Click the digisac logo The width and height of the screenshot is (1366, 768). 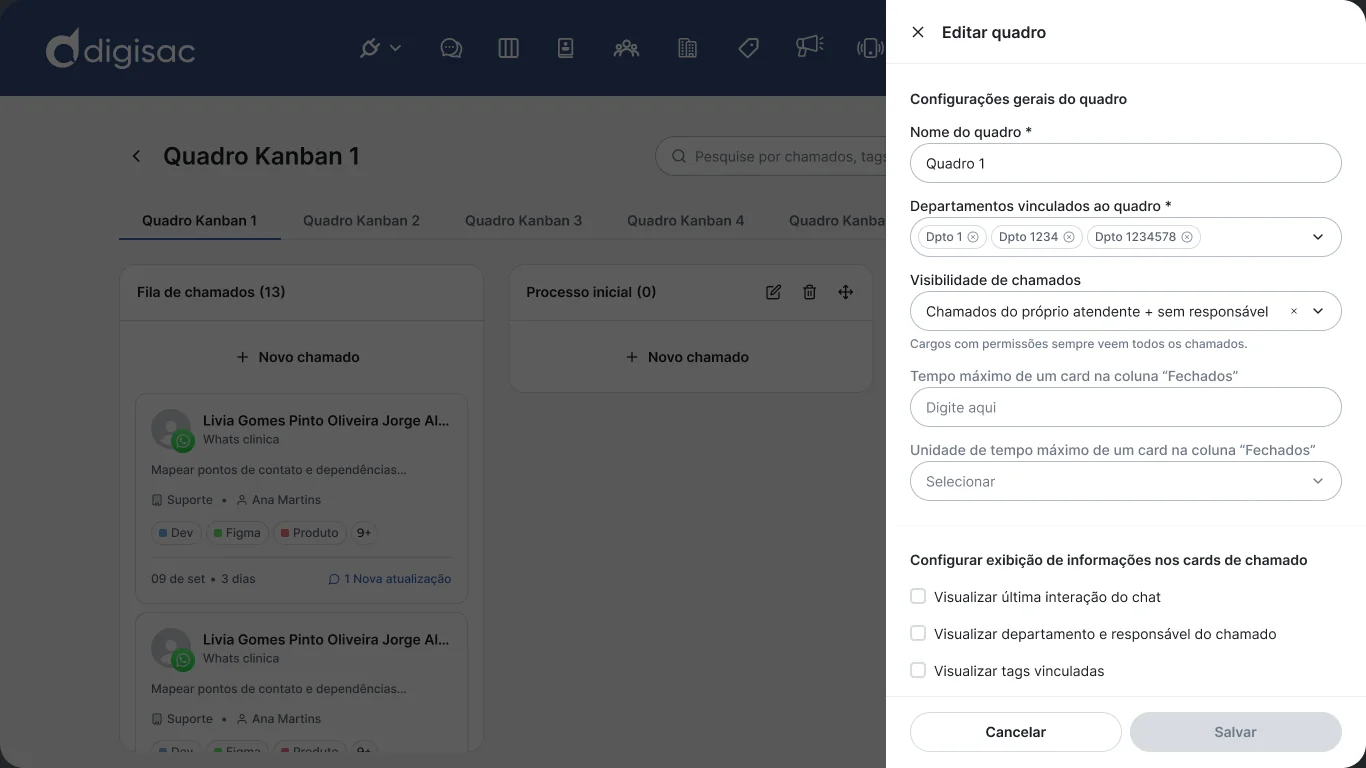(121, 49)
